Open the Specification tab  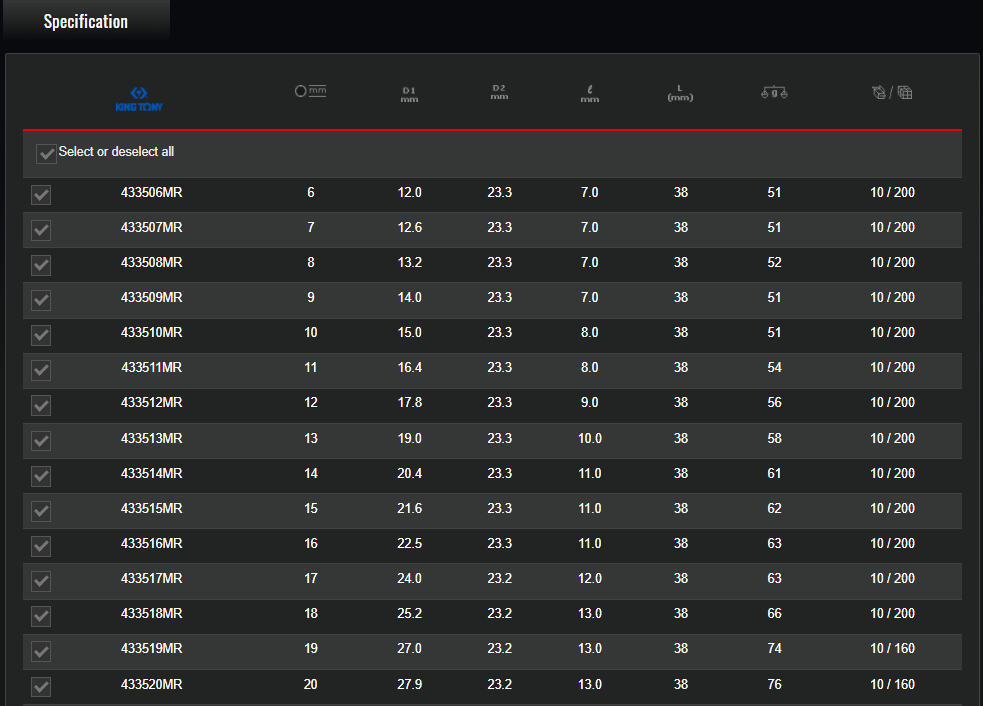tap(86, 21)
